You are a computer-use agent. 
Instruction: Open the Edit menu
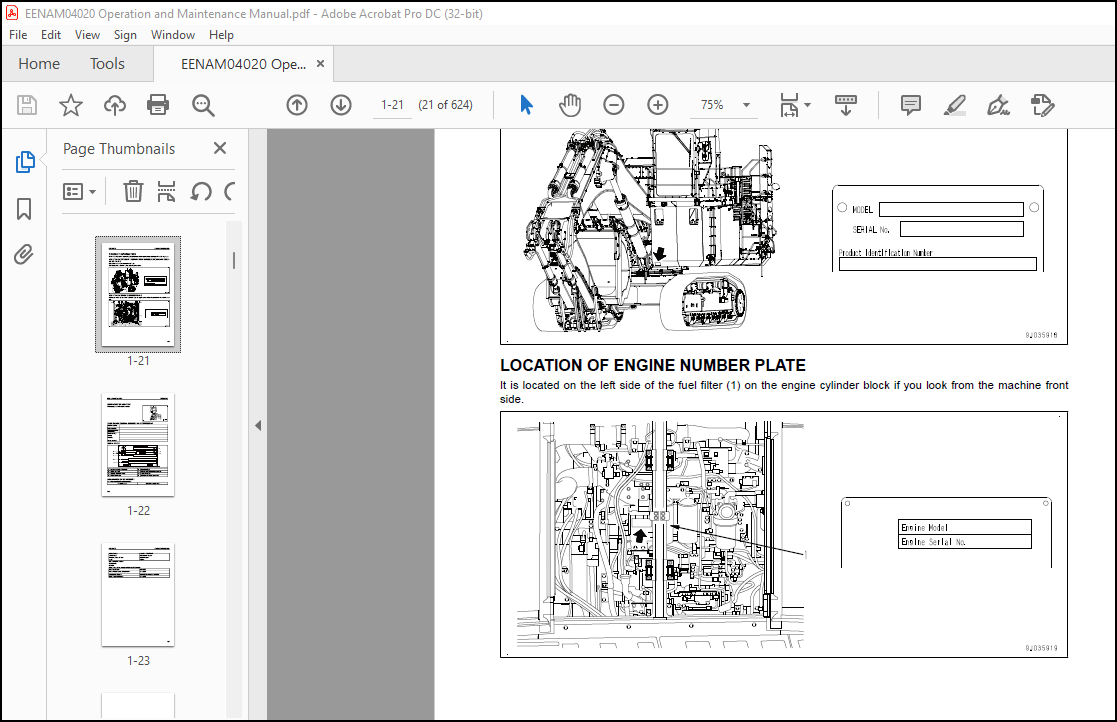(x=51, y=35)
